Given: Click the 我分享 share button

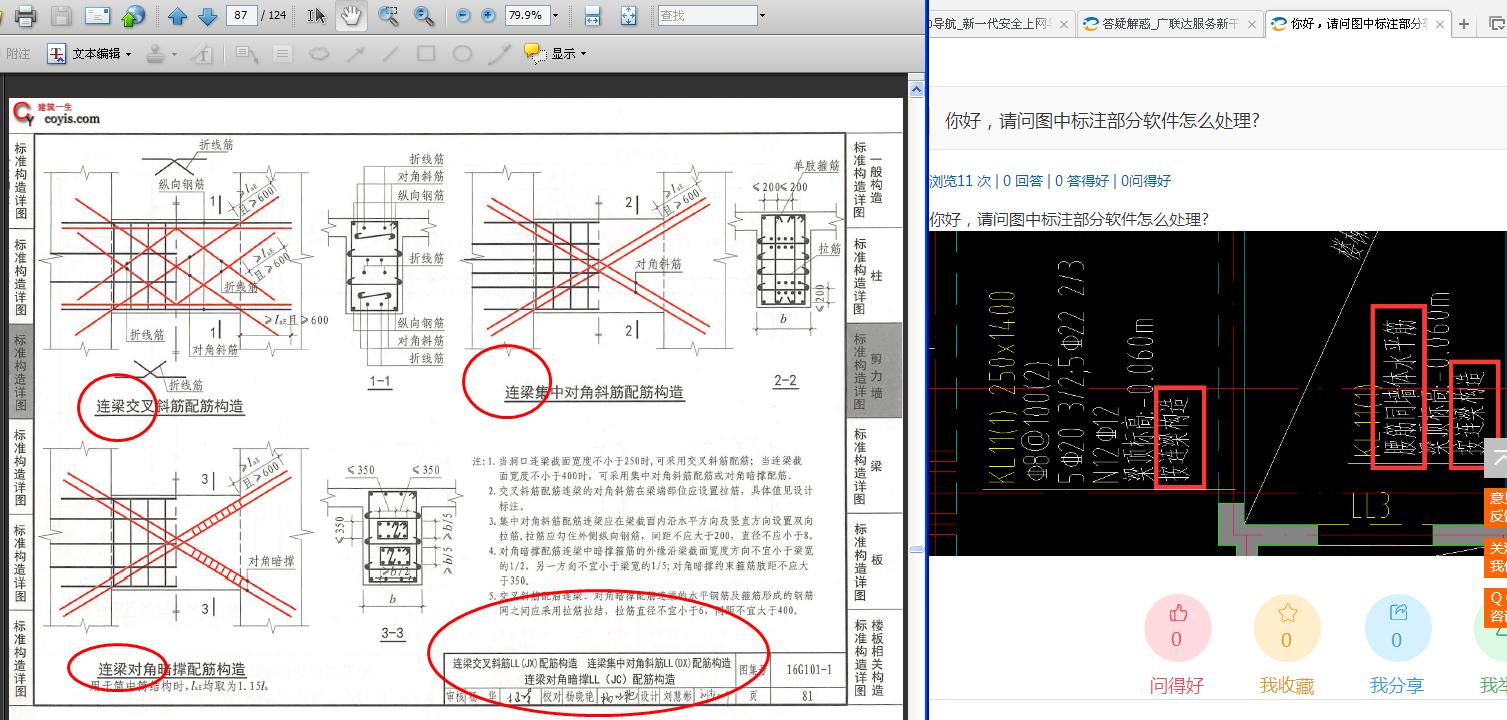Looking at the screenshot, I should click(1397, 643).
